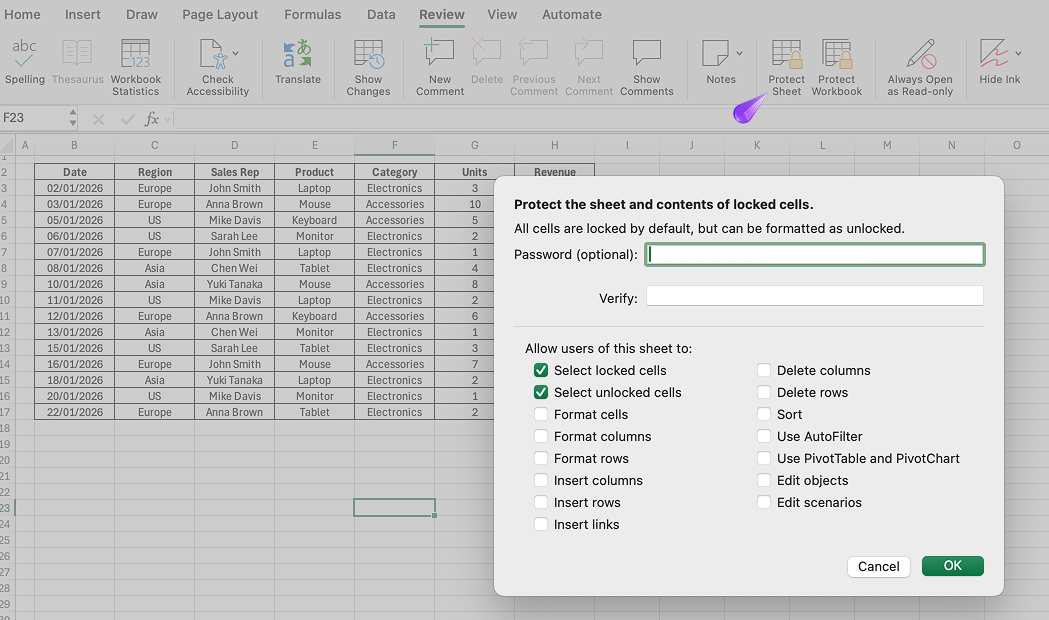
Task: Cancel the protect sheet dialog
Action: click(x=879, y=567)
